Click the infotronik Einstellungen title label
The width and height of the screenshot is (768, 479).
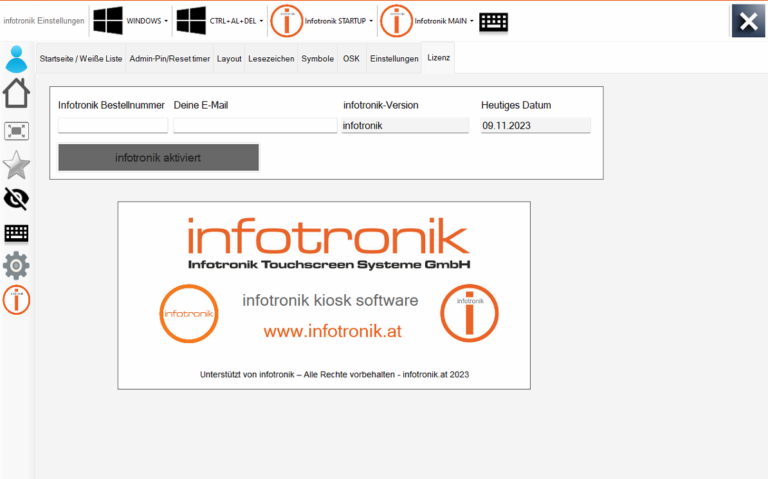44,21
